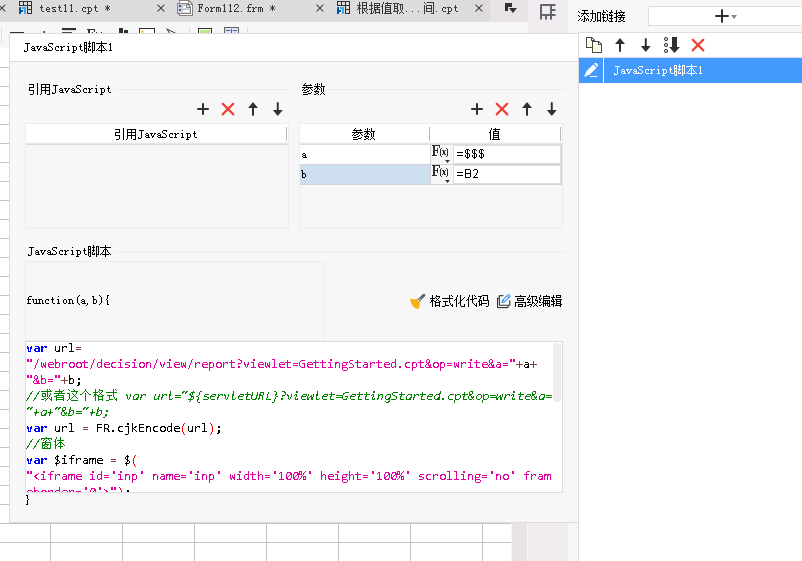Move referenced JavaScript entry down

point(278,109)
